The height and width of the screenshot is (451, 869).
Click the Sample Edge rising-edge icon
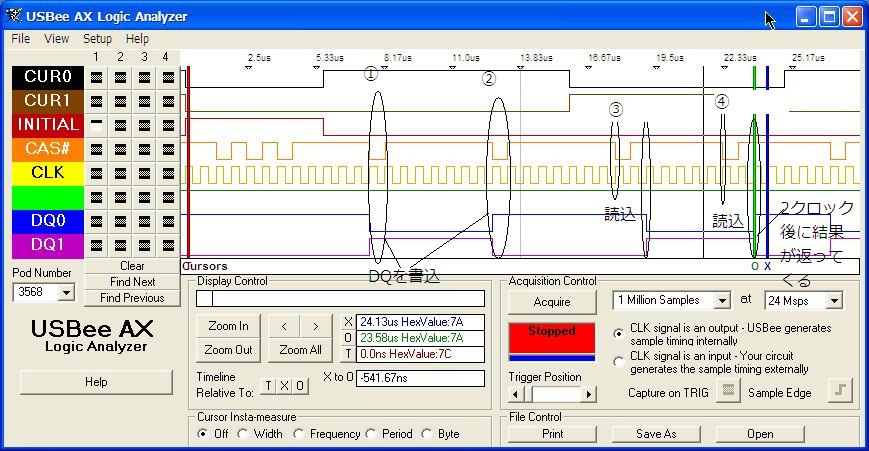pos(840,392)
